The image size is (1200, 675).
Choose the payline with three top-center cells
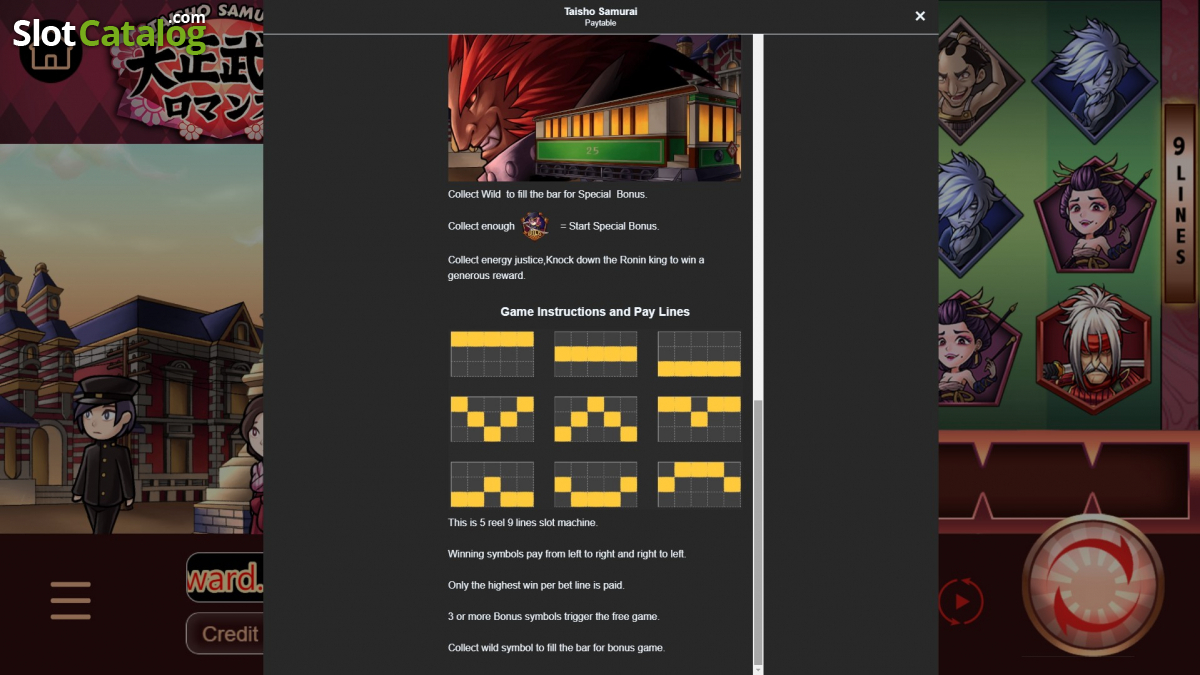tap(699, 484)
